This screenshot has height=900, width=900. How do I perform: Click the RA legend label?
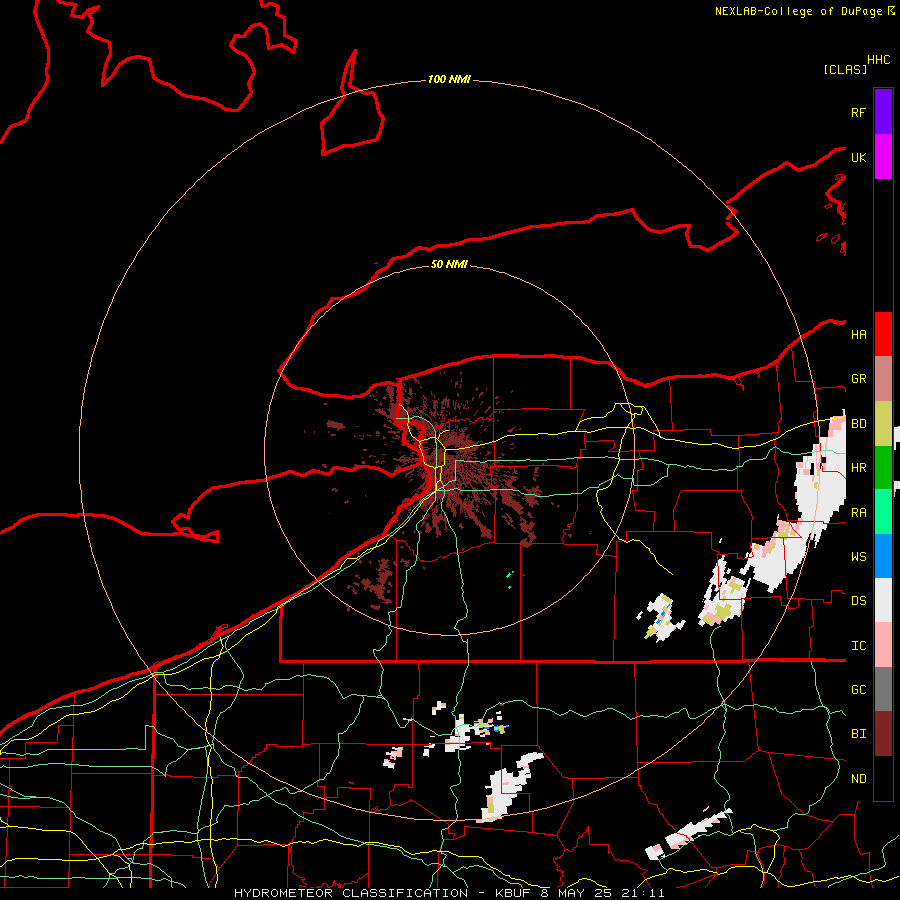click(858, 512)
